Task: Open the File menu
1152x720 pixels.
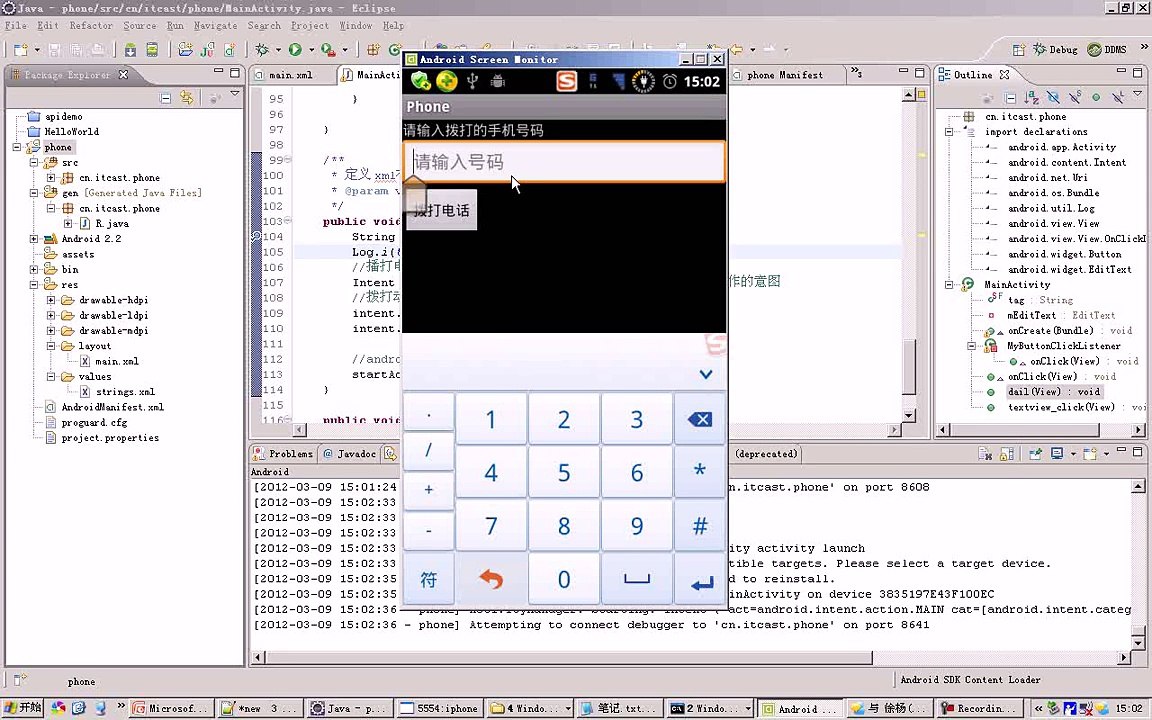Action: pyautogui.click(x=15, y=26)
